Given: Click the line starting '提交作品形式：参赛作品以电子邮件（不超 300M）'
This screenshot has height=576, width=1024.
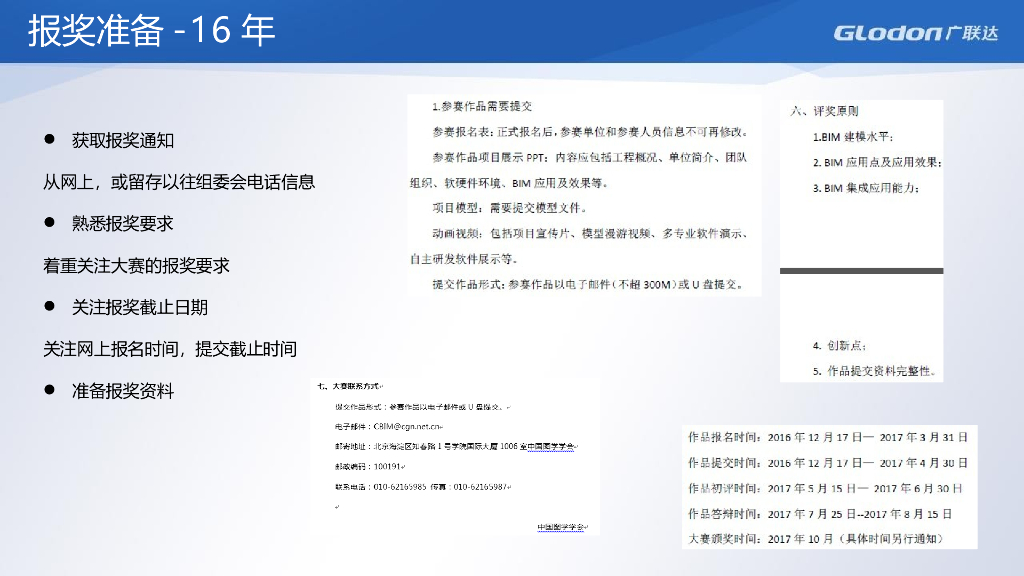Looking at the screenshot, I should click(588, 285).
